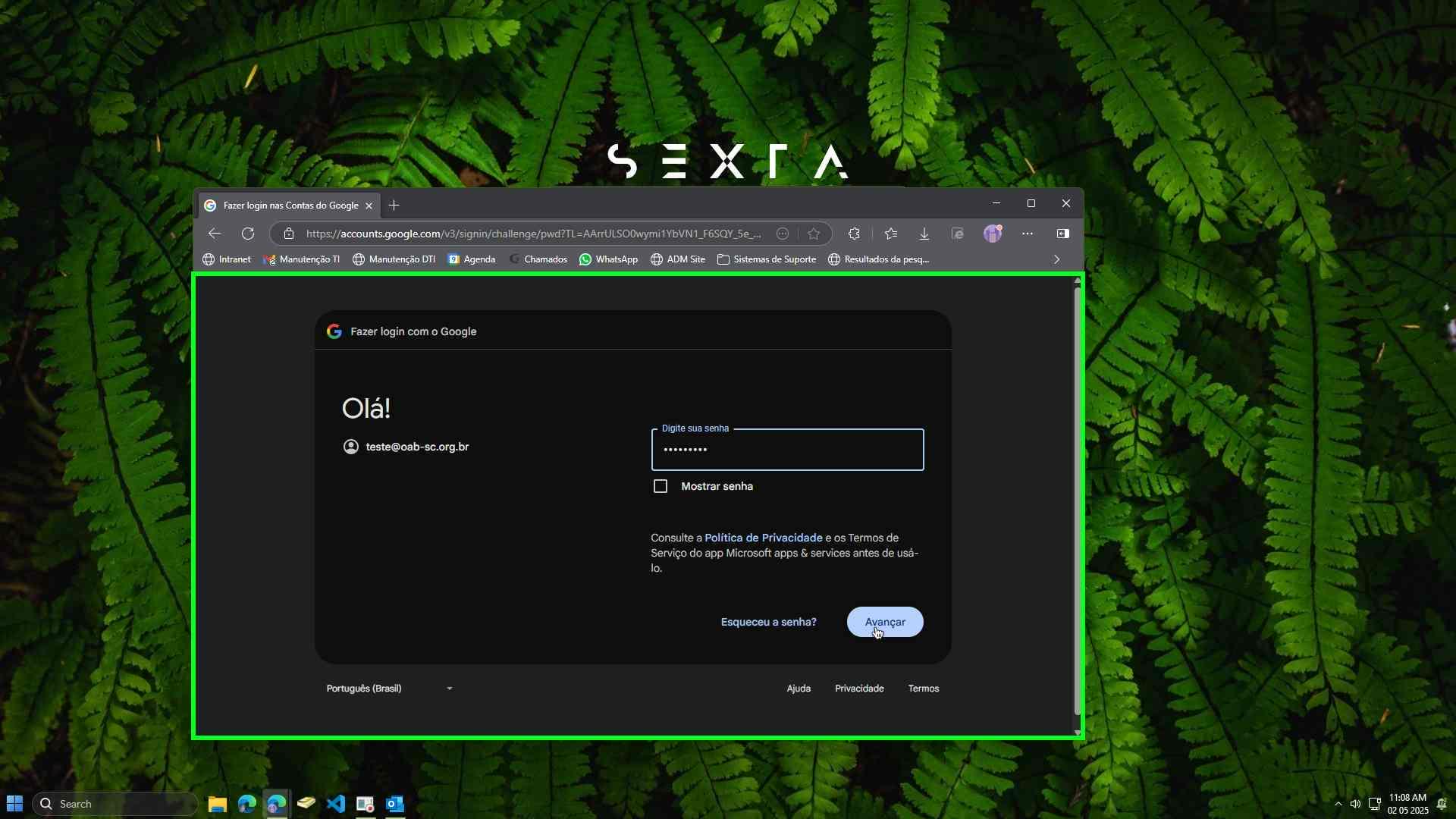Viewport: 1456px width, 819px height.
Task: Show hidden icons in system tray
Action: 1338,804
